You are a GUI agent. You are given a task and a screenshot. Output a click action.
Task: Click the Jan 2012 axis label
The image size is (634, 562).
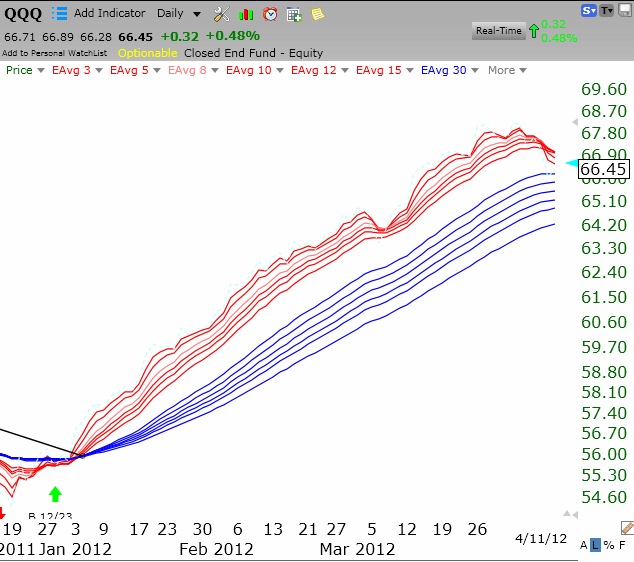[x=76, y=549]
